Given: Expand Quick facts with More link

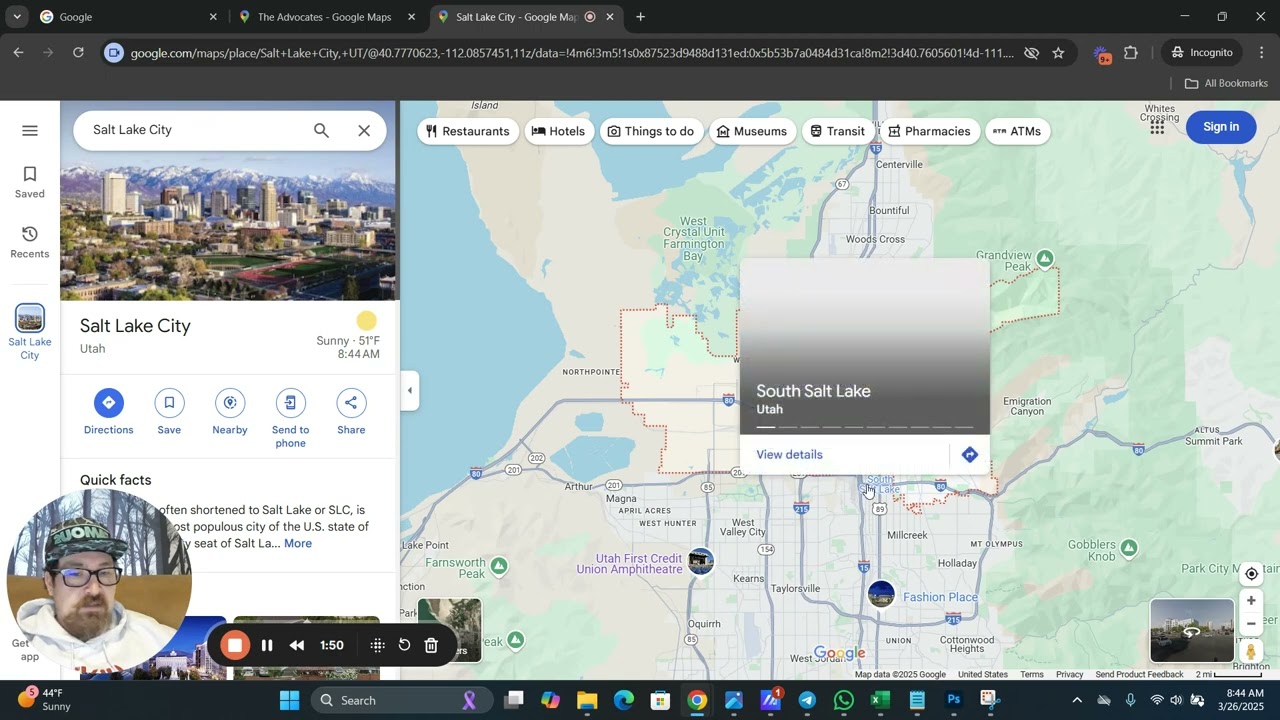Looking at the screenshot, I should pos(298,543).
